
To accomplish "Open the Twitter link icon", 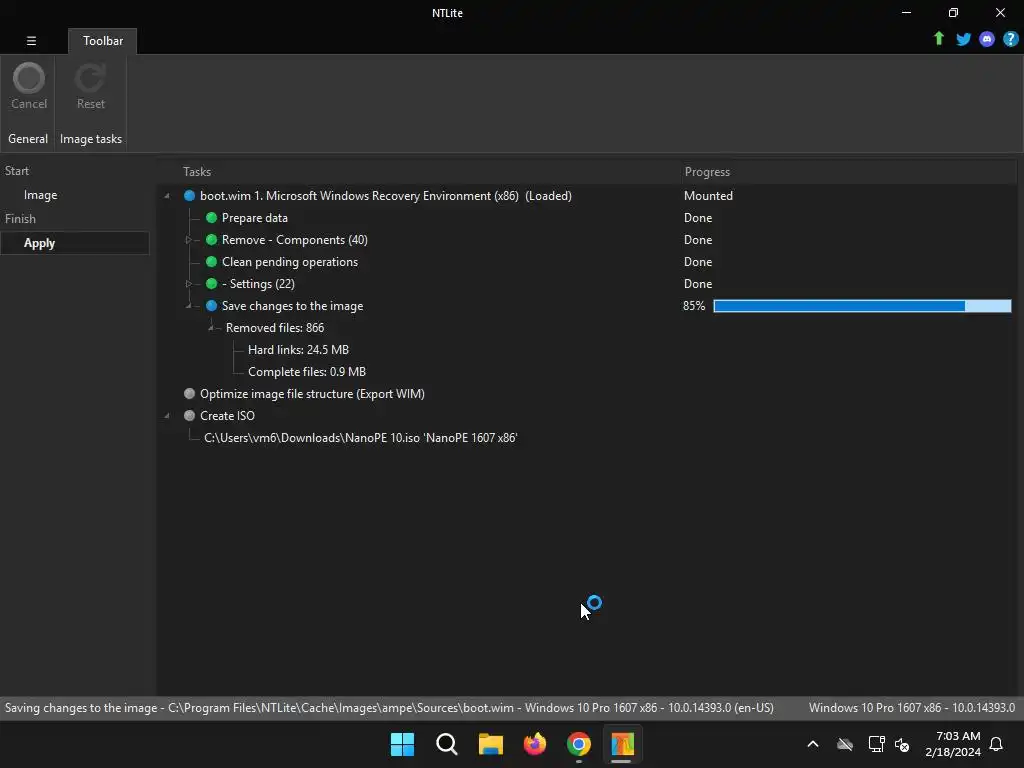I will [x=963, y=39].
